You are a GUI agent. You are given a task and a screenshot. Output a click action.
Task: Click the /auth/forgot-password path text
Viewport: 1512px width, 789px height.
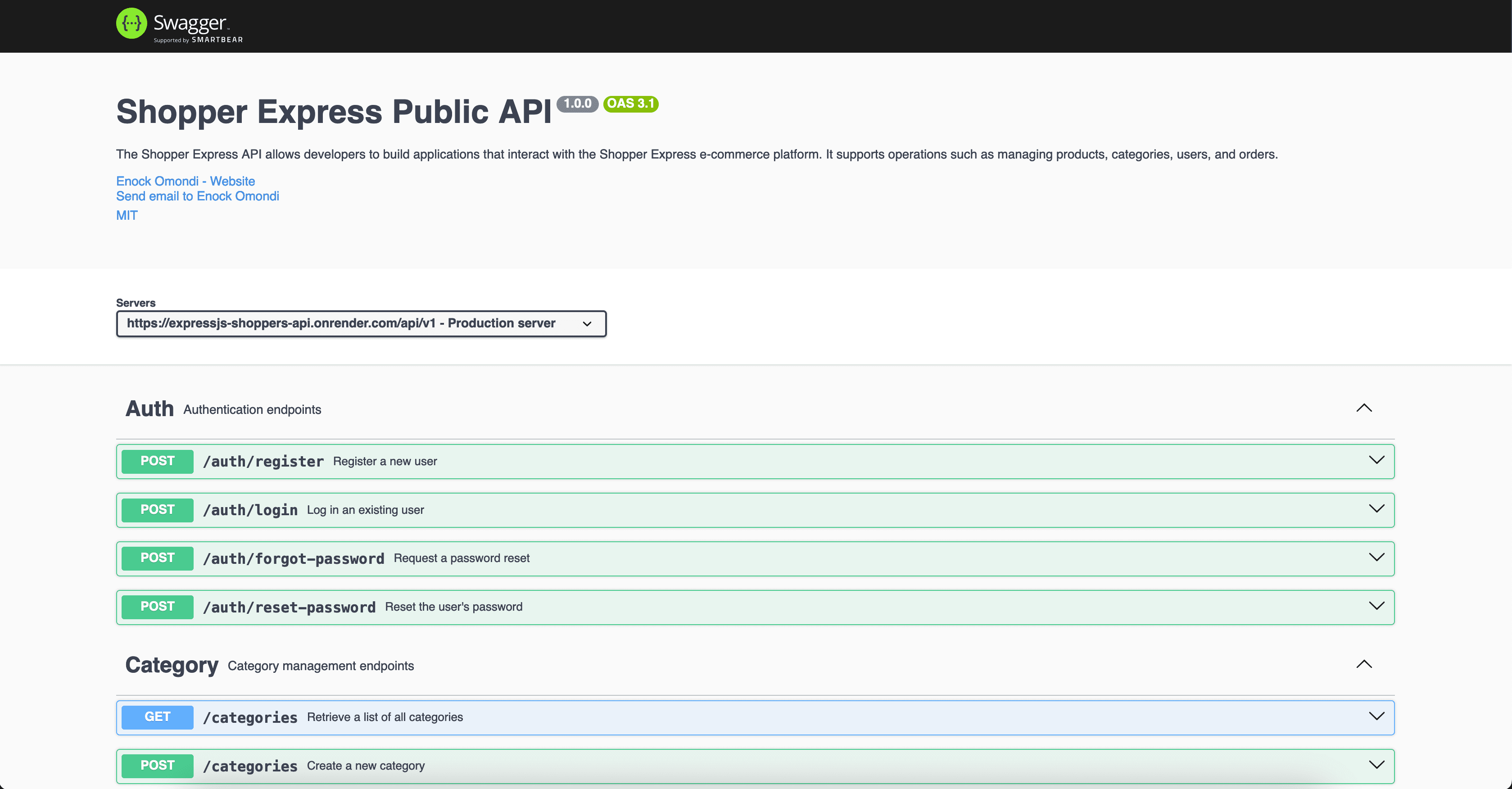[x=294, y=559]
